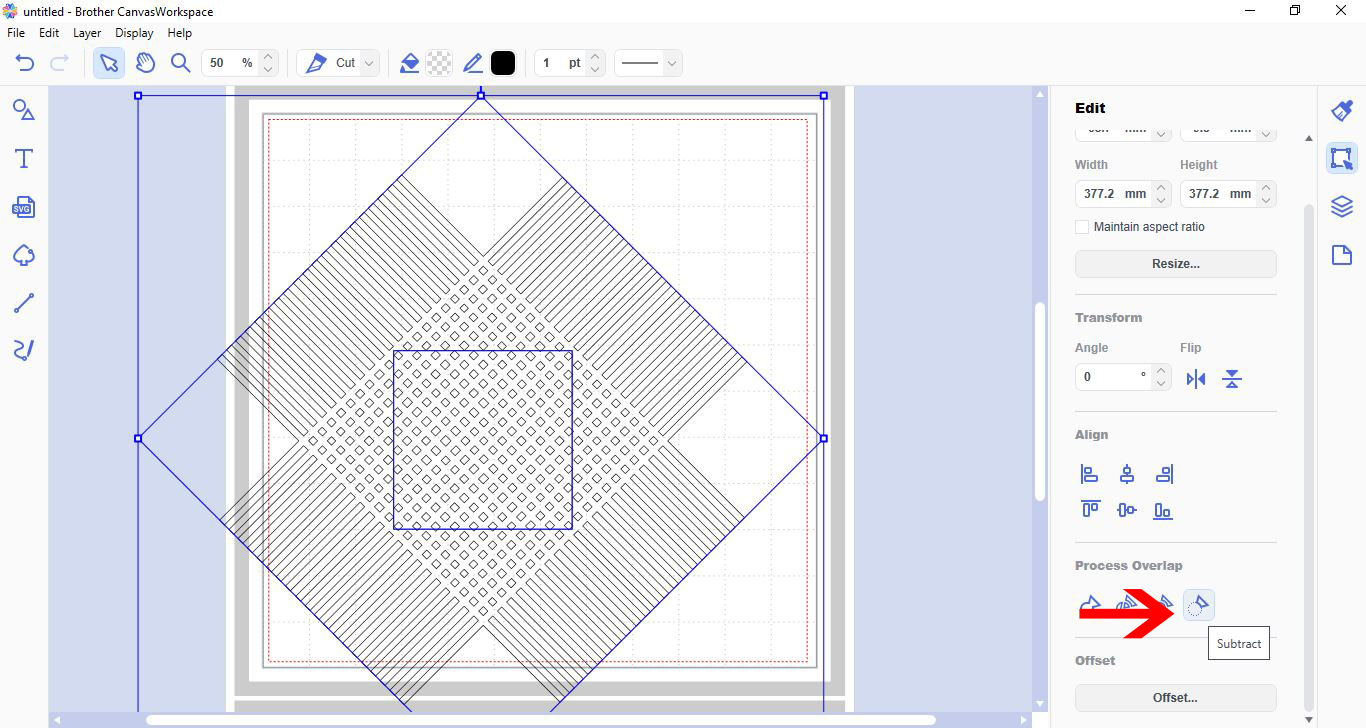Image resolution: width=1366 pixels, height=728 pixels.
Task: Open the File menu
Action: click(x=16, y=33)
